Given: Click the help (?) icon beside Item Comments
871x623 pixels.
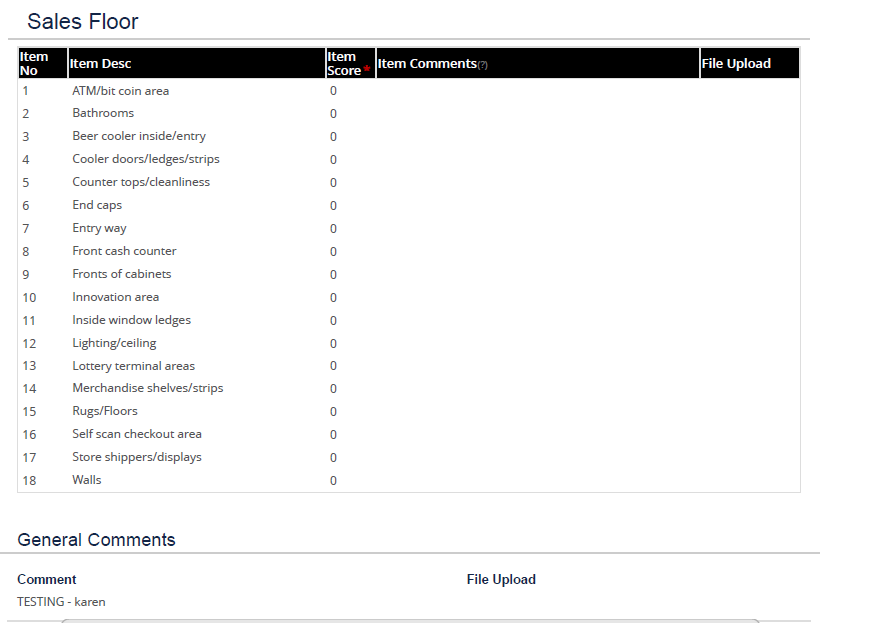Looking at the screenshot, I should coord(482,65).
